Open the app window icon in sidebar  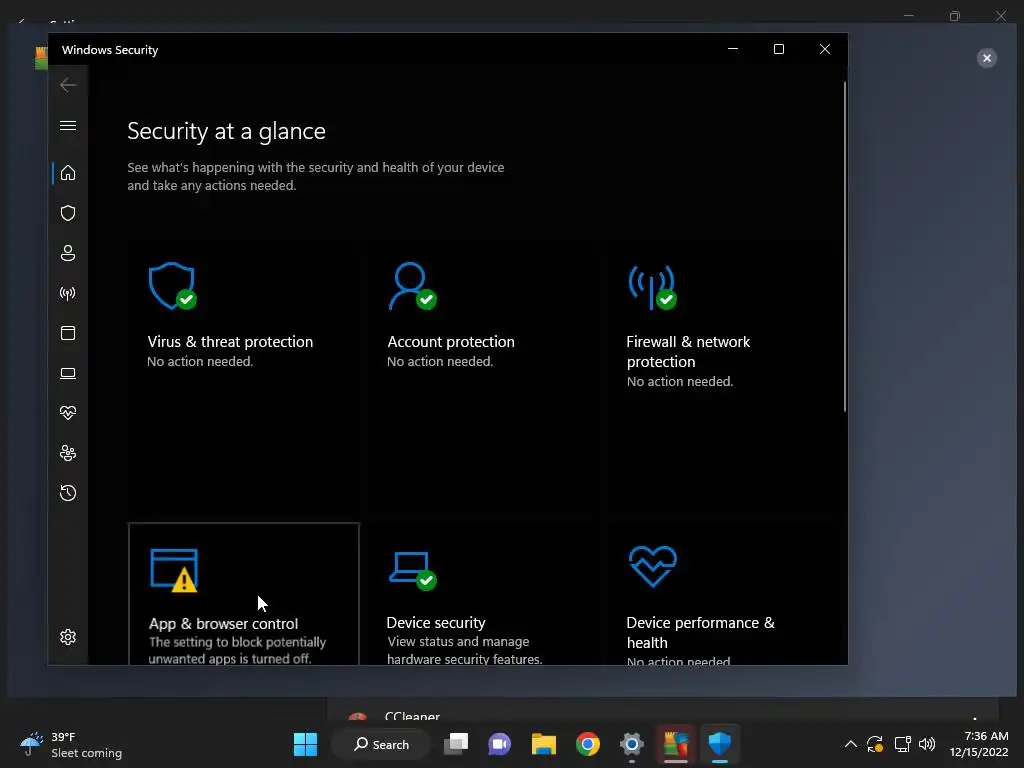coord(68,333)
